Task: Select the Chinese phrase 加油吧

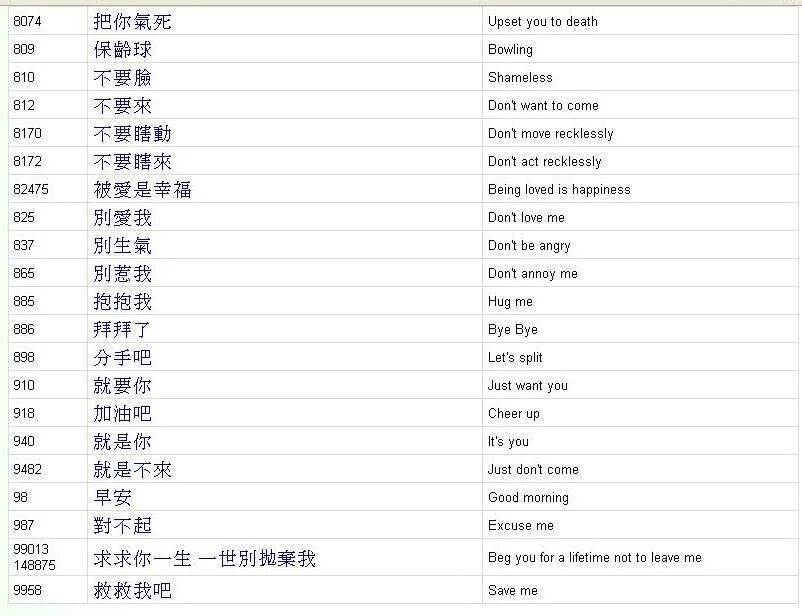Action: pos(123,414)
